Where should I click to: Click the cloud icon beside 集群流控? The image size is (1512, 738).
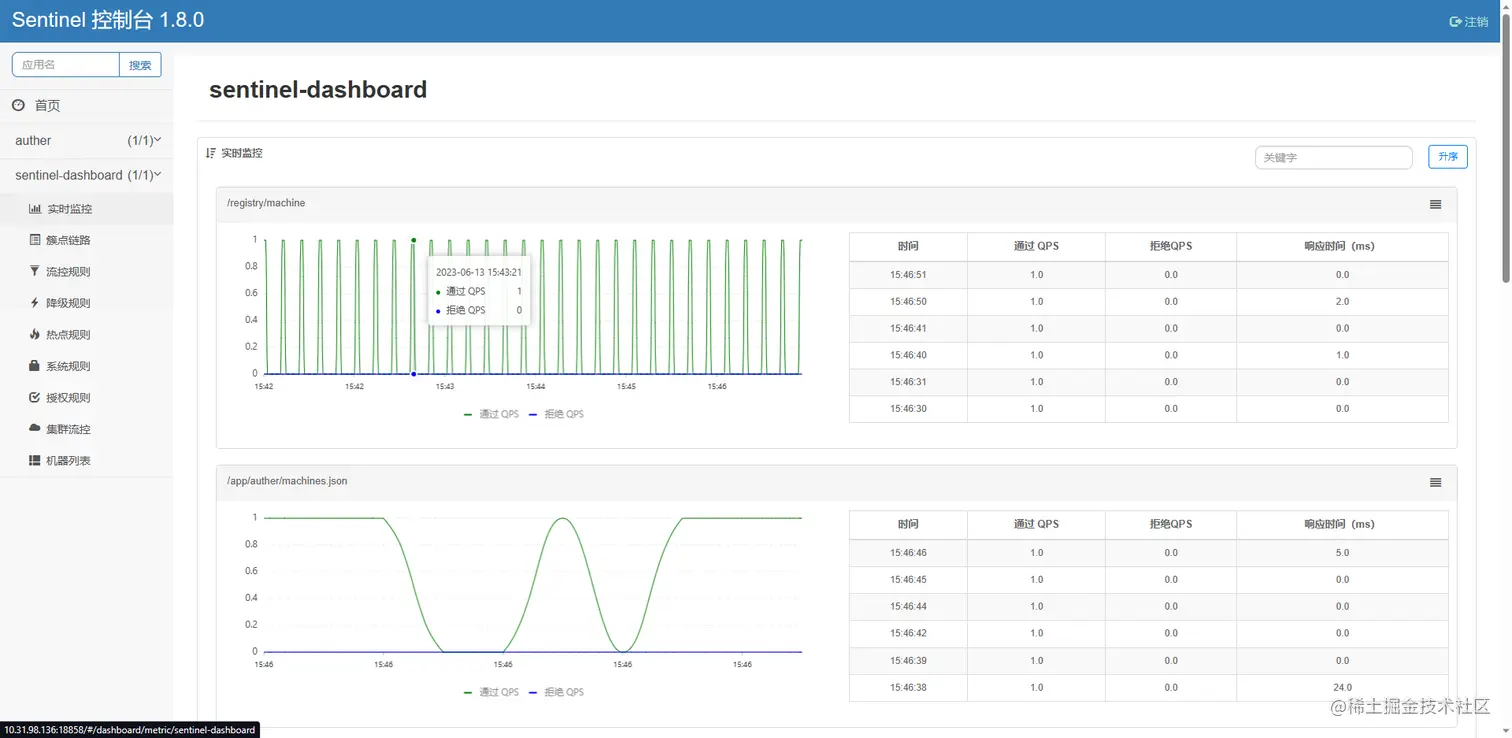pos(36,429)
